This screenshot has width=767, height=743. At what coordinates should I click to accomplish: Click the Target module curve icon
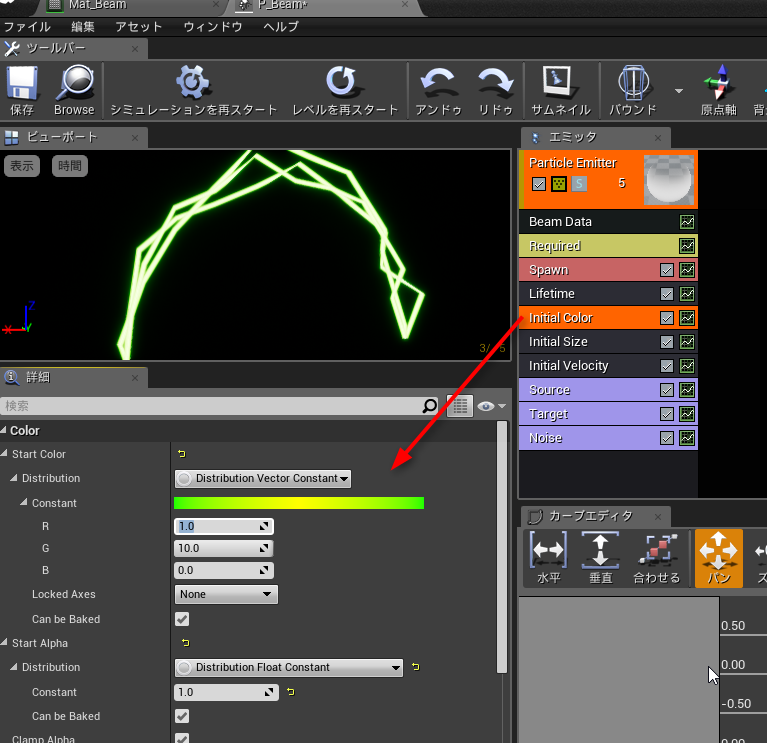point(687,414)
